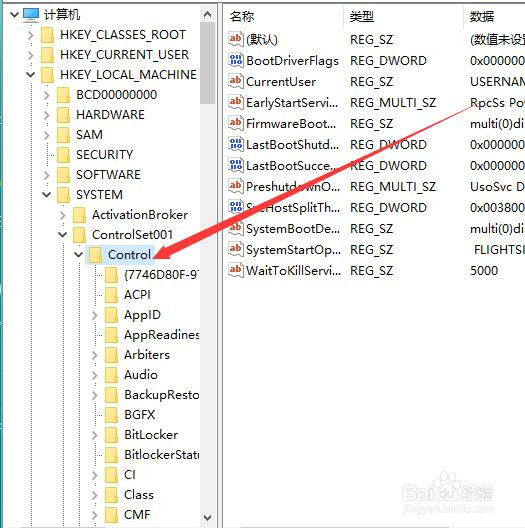Click the computer icon at tree root

click(x=31, y=14)
